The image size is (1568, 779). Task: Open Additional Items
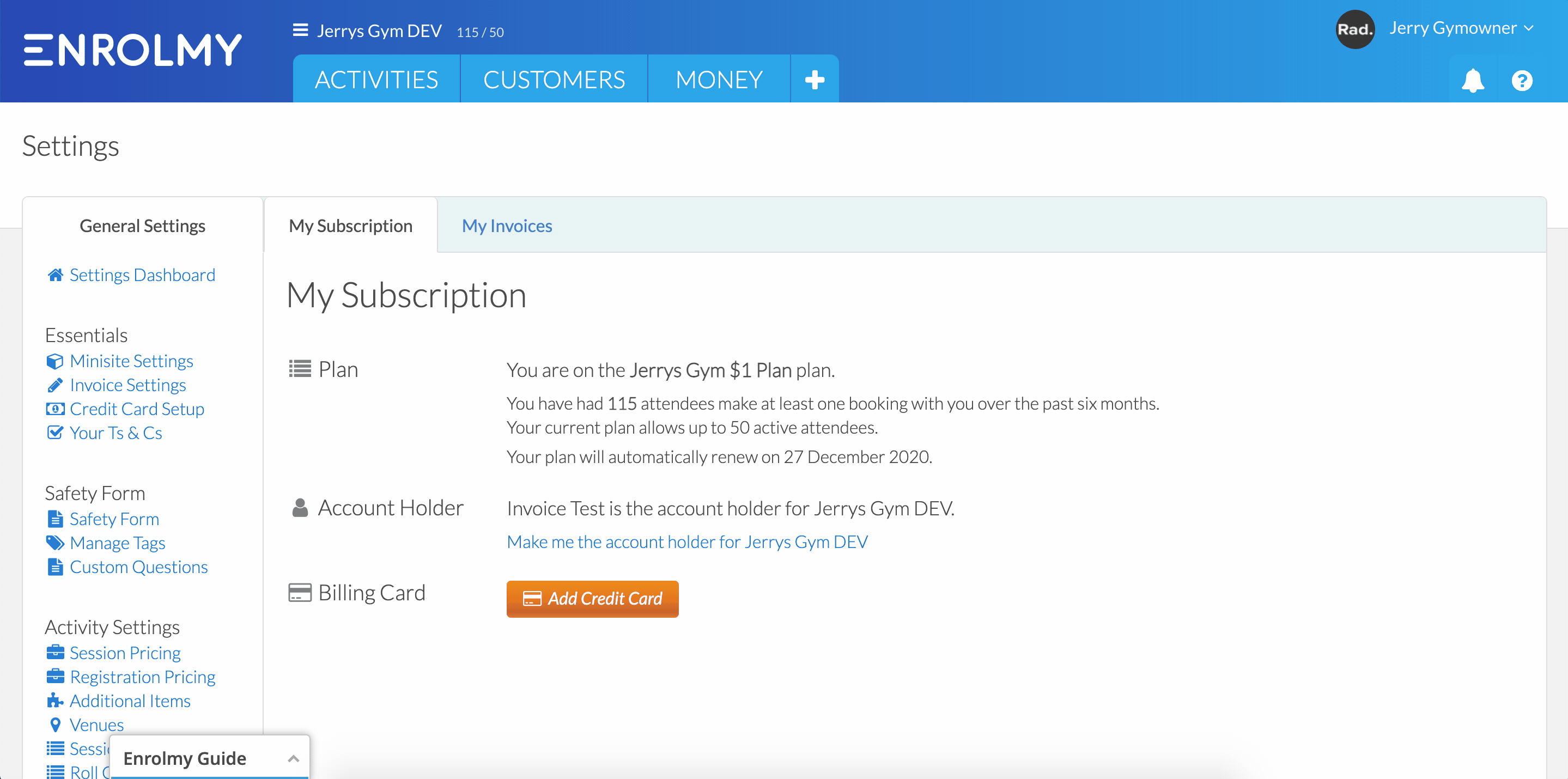pyautogui.click(x=130, y=701)
